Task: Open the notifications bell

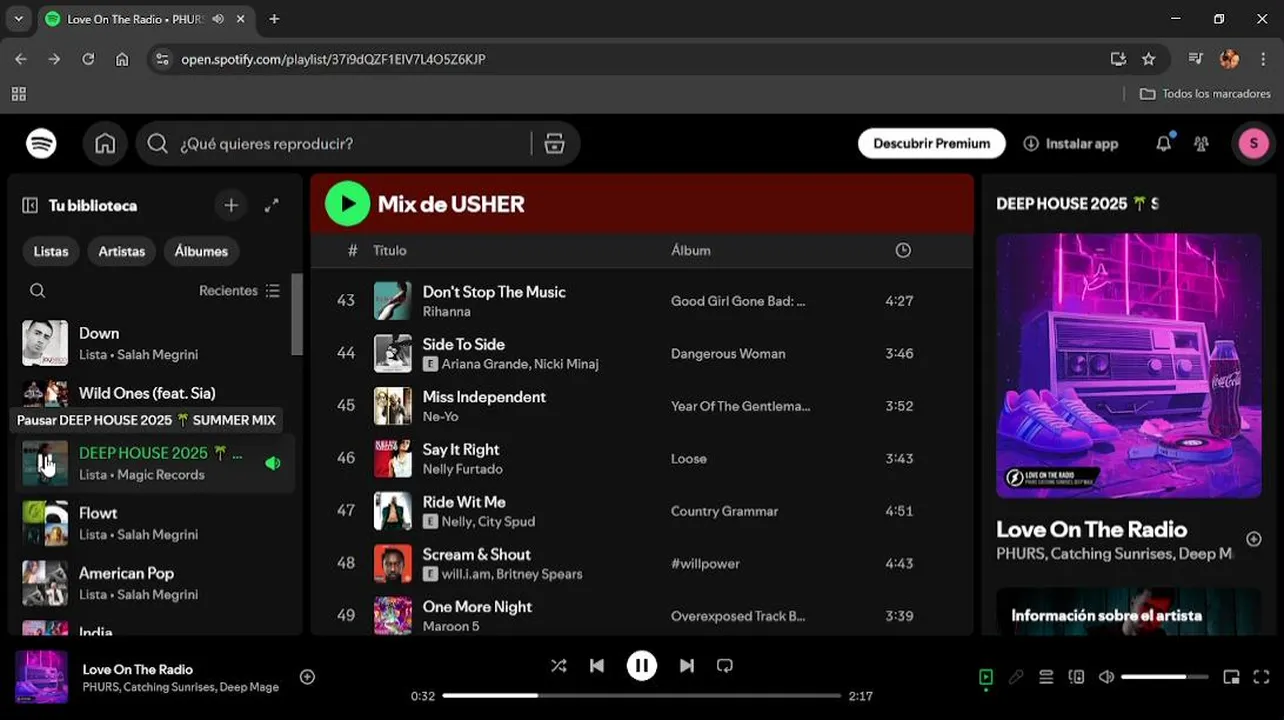Action: click(x=1163, y=144)
